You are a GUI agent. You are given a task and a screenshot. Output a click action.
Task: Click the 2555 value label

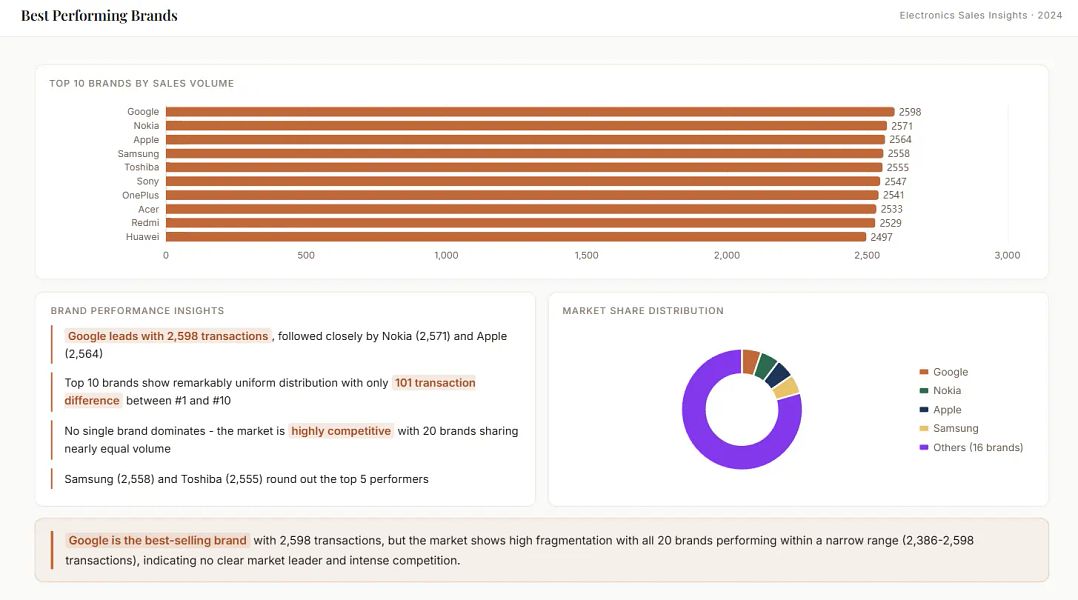pyautogui.click(x=898, y=168)
